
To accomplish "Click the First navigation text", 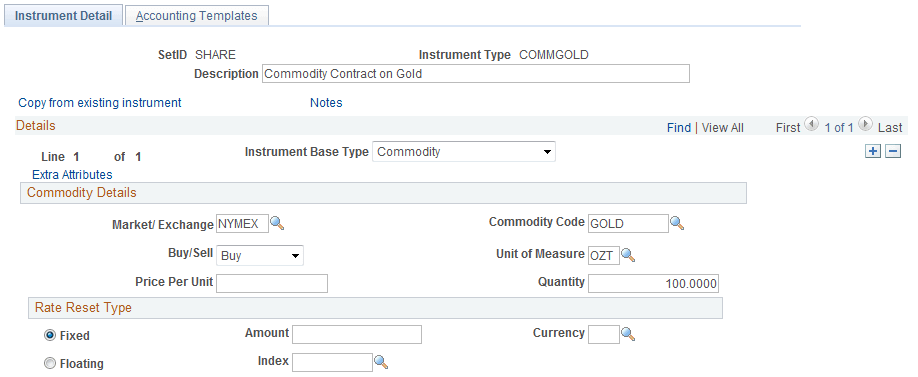I will (x=788, y=128).
